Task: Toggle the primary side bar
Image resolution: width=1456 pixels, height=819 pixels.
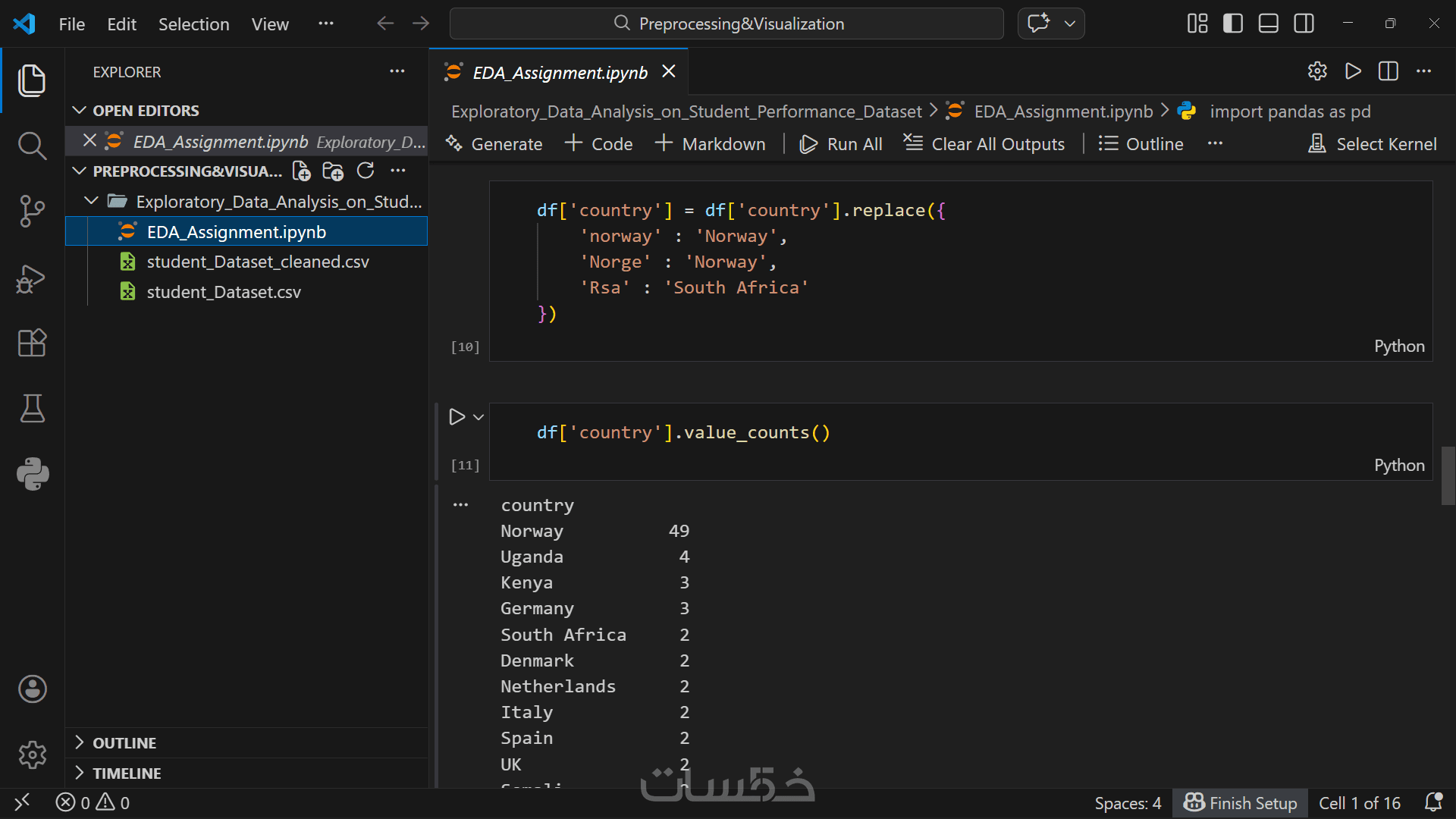Action: [1233, 24]
